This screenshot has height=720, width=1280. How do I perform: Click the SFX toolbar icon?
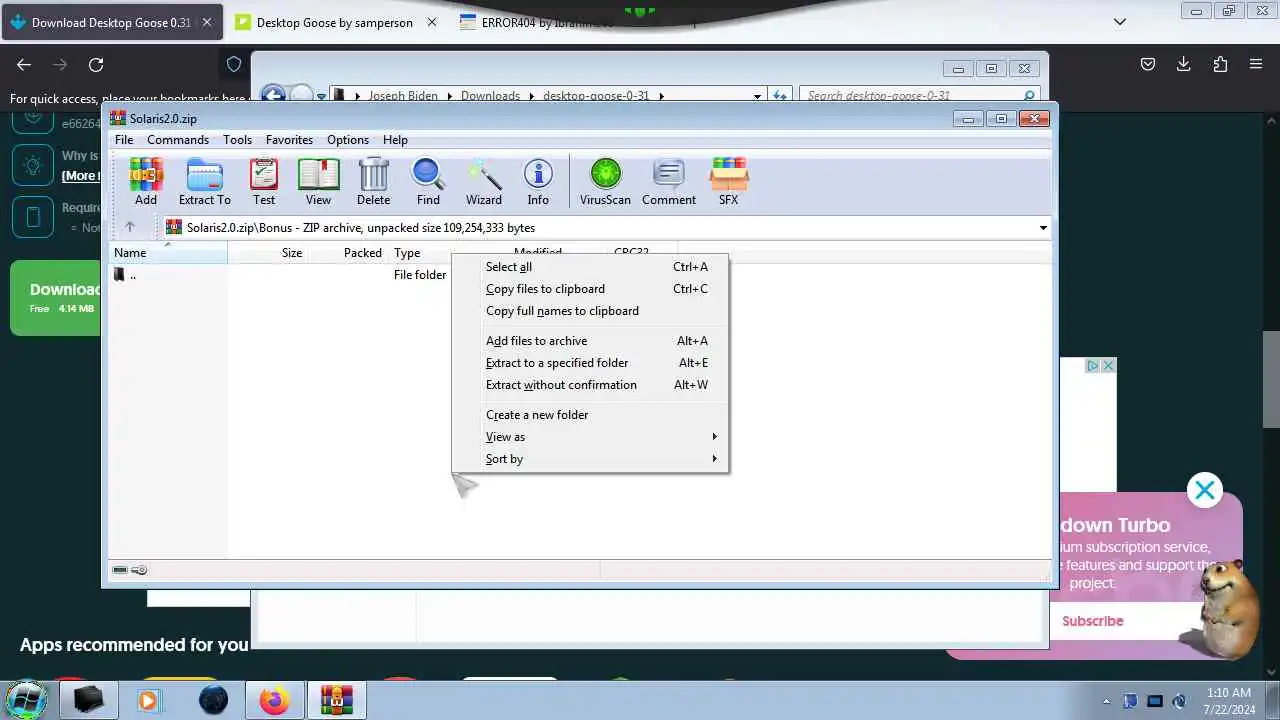[x=728, y=182]
